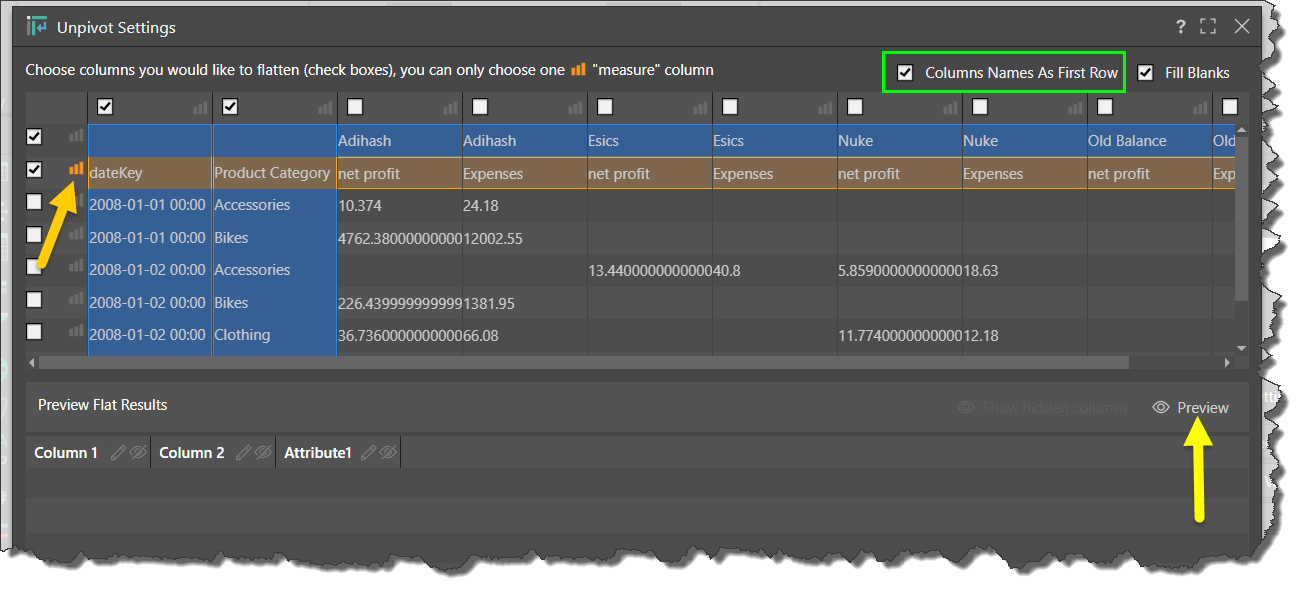Expand the Unpivot Settings dialog to fullscreen
Viewport: 1304px width, 591px height.
click(x=1208, y=27)
